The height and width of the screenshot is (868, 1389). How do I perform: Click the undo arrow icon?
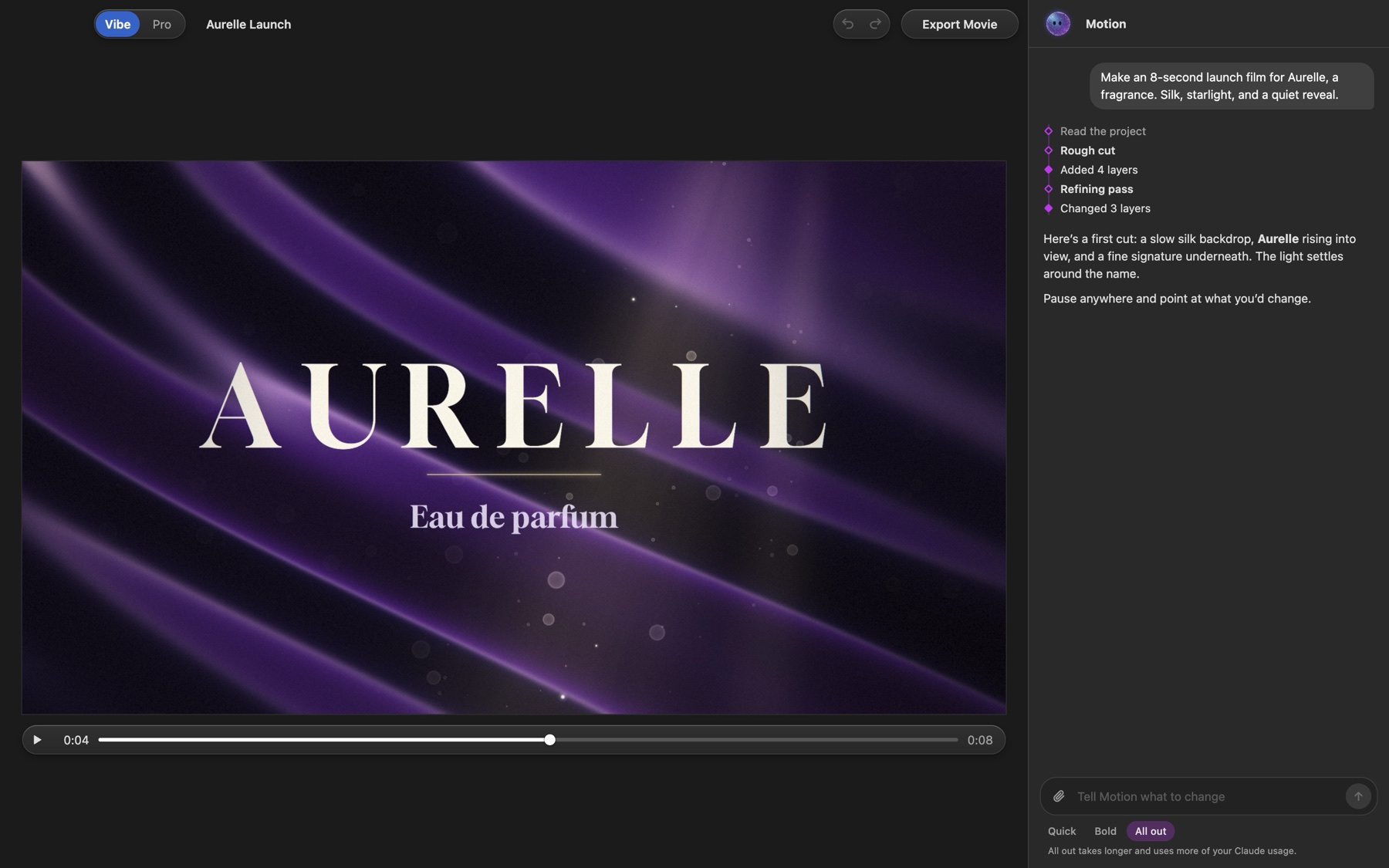click(x=847, y=24)
